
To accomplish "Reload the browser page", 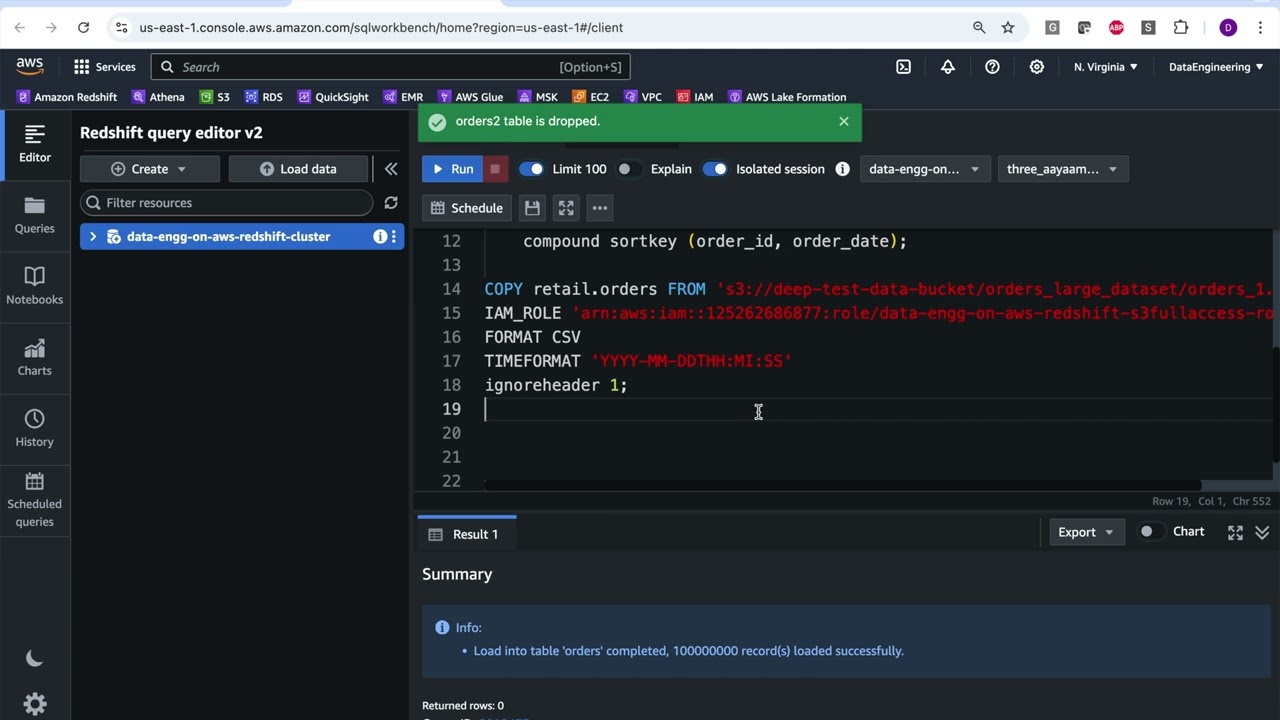I will (x=84, y=28).
